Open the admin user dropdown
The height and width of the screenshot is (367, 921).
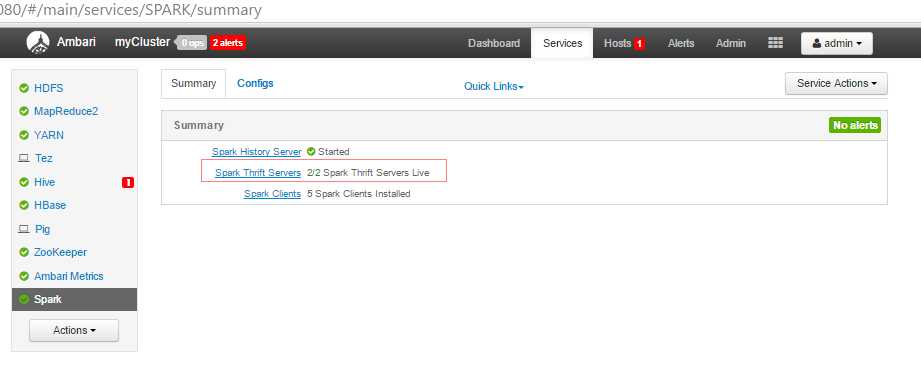point(836,43)
